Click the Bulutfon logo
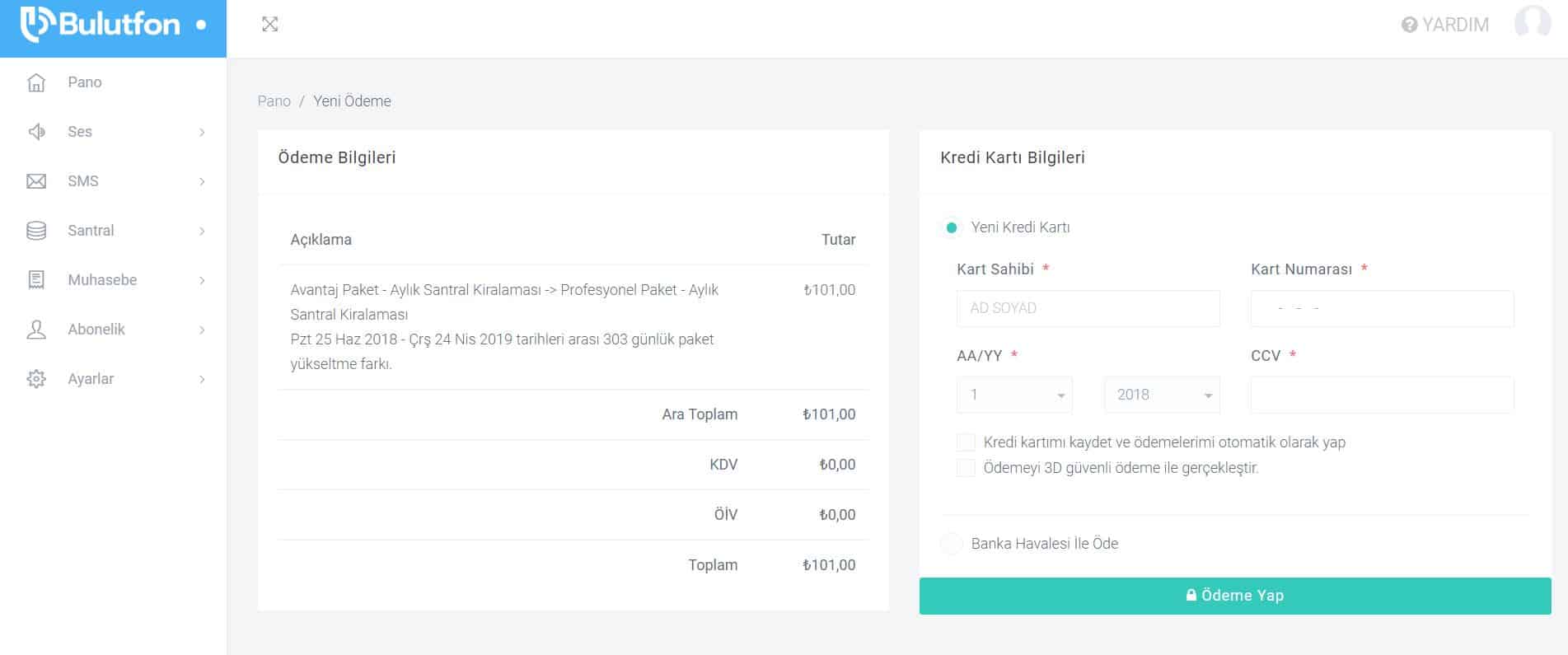 click(101, 24)
